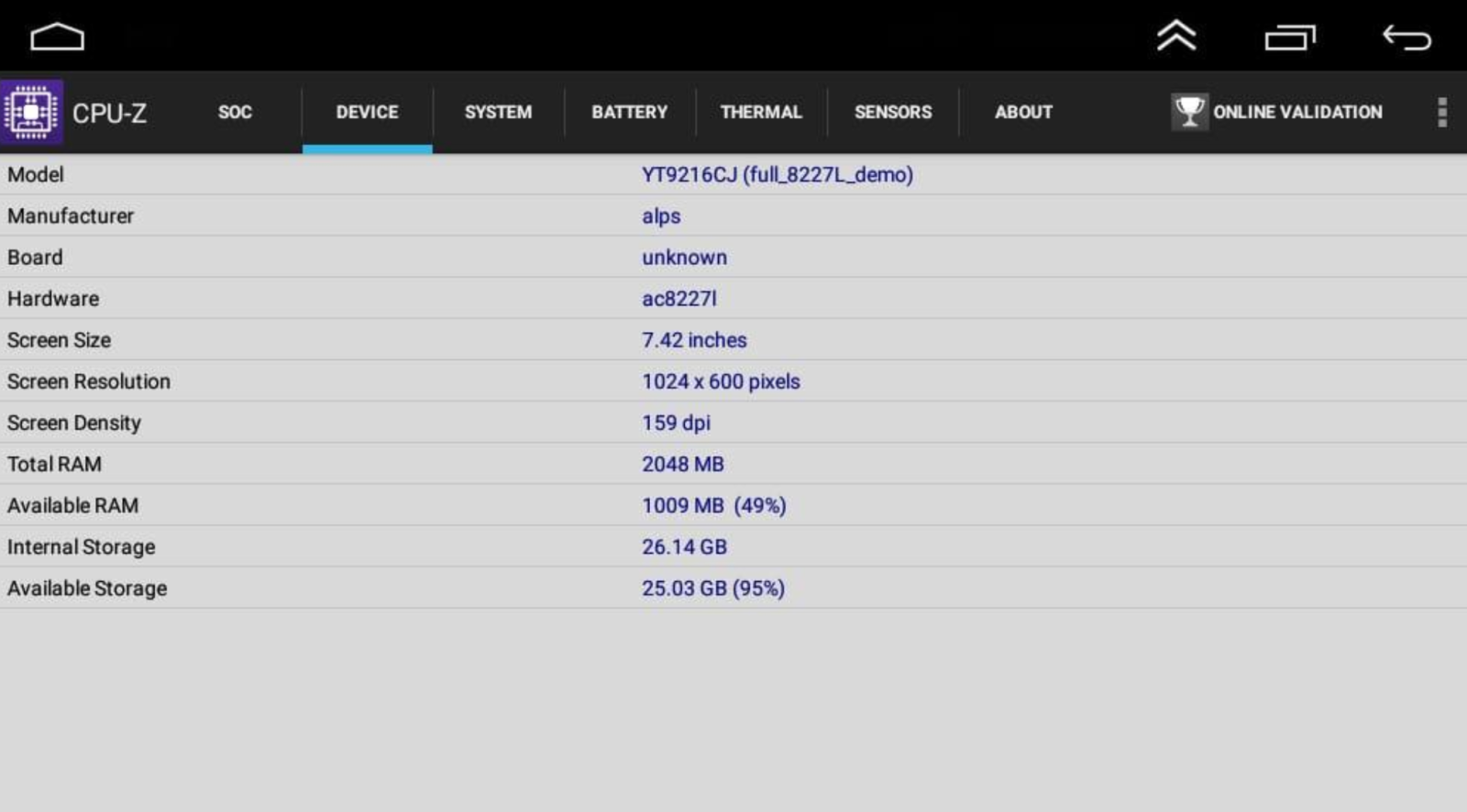The image size is (1467, 812).
Task: Select the 'ac8227l' hardware value
Action: (x=679, y=298)
